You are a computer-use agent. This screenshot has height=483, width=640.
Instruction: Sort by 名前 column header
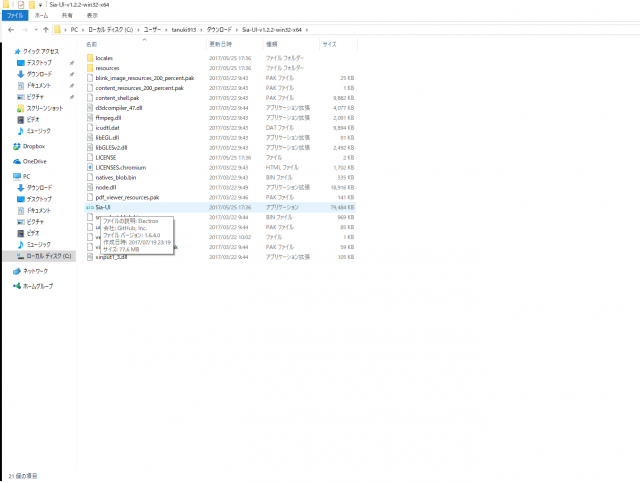(91, 44)
